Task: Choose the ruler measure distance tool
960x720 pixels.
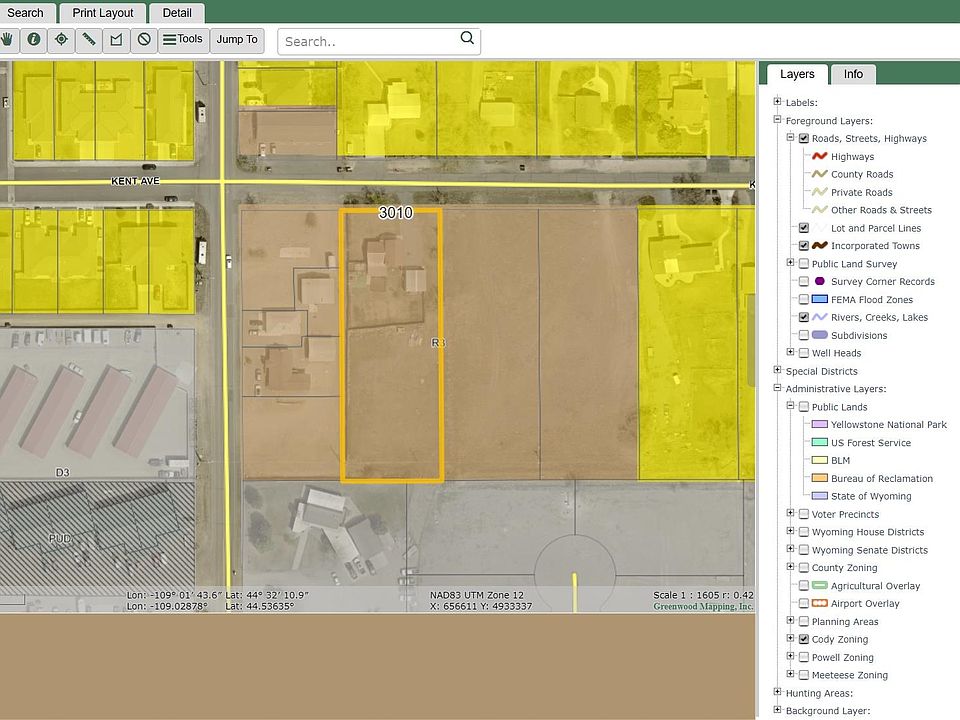Action: (89, 40)
